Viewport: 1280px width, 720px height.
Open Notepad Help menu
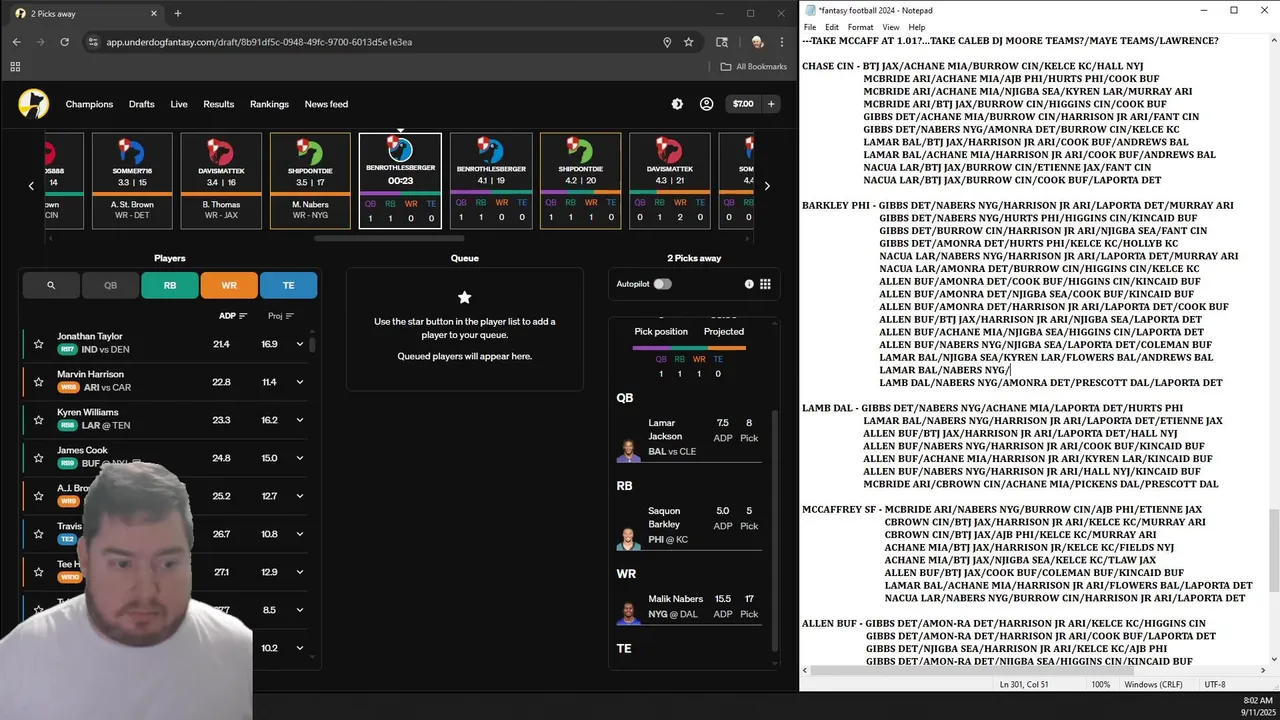(917, 27)
